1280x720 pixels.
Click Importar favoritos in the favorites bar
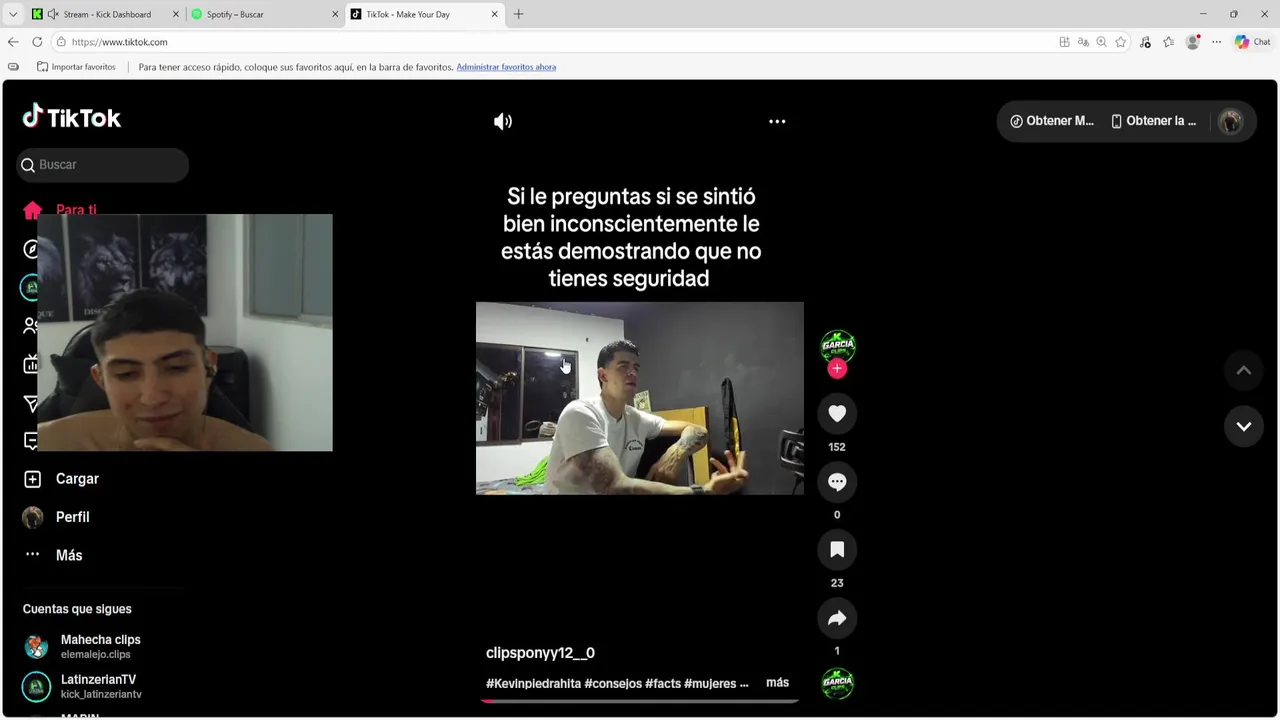tap(76, 67)
